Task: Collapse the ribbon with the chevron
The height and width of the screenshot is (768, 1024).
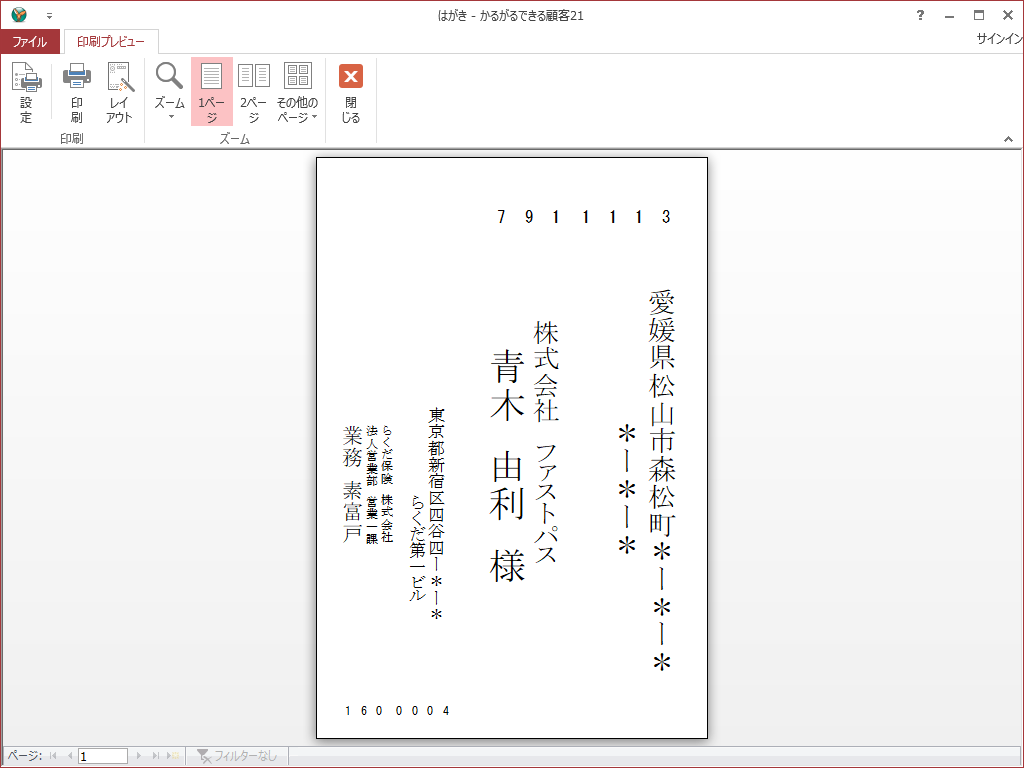Action: tap(1007, 139)
